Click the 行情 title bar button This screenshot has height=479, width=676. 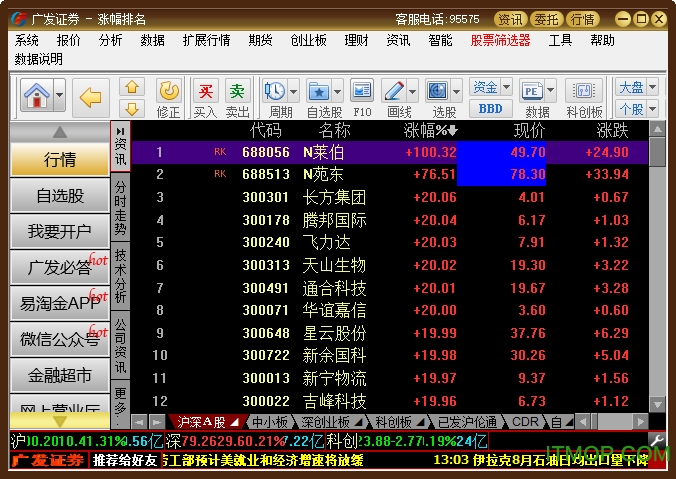coord(582,19)
